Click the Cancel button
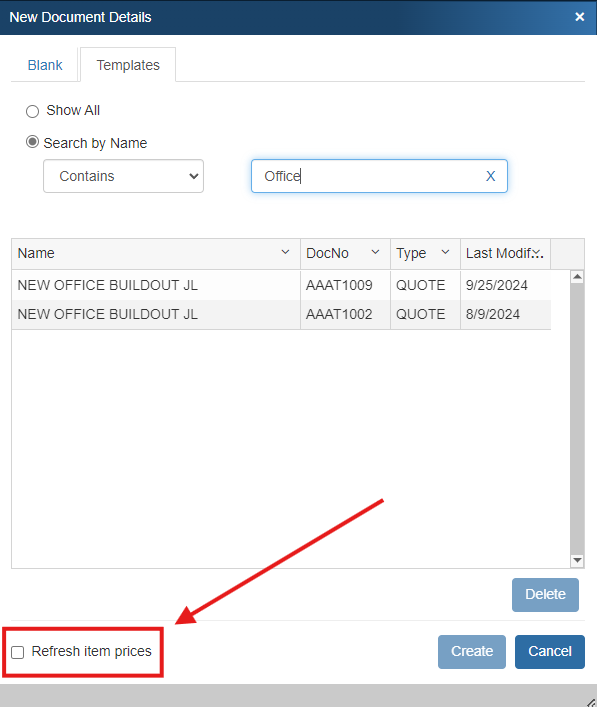 550,652
